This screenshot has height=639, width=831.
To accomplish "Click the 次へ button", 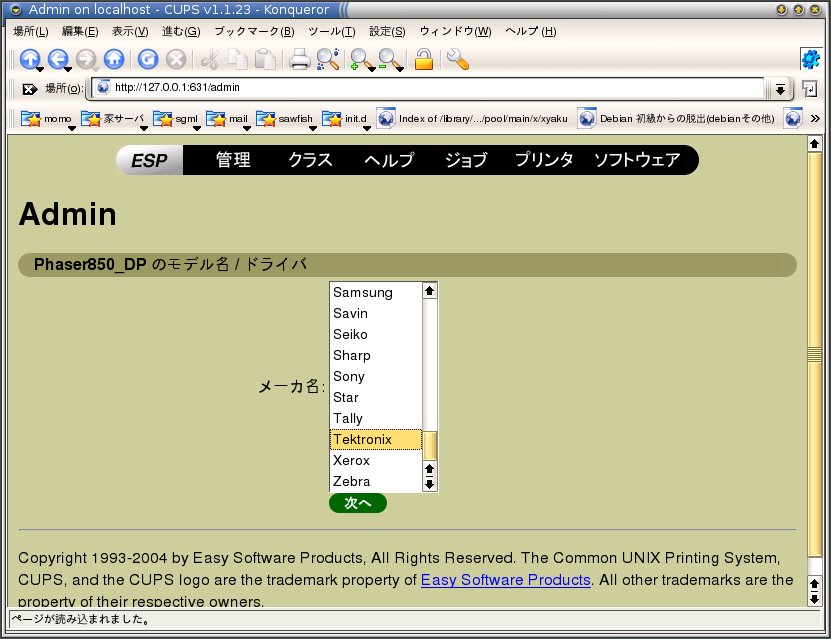I will [357, 503].
